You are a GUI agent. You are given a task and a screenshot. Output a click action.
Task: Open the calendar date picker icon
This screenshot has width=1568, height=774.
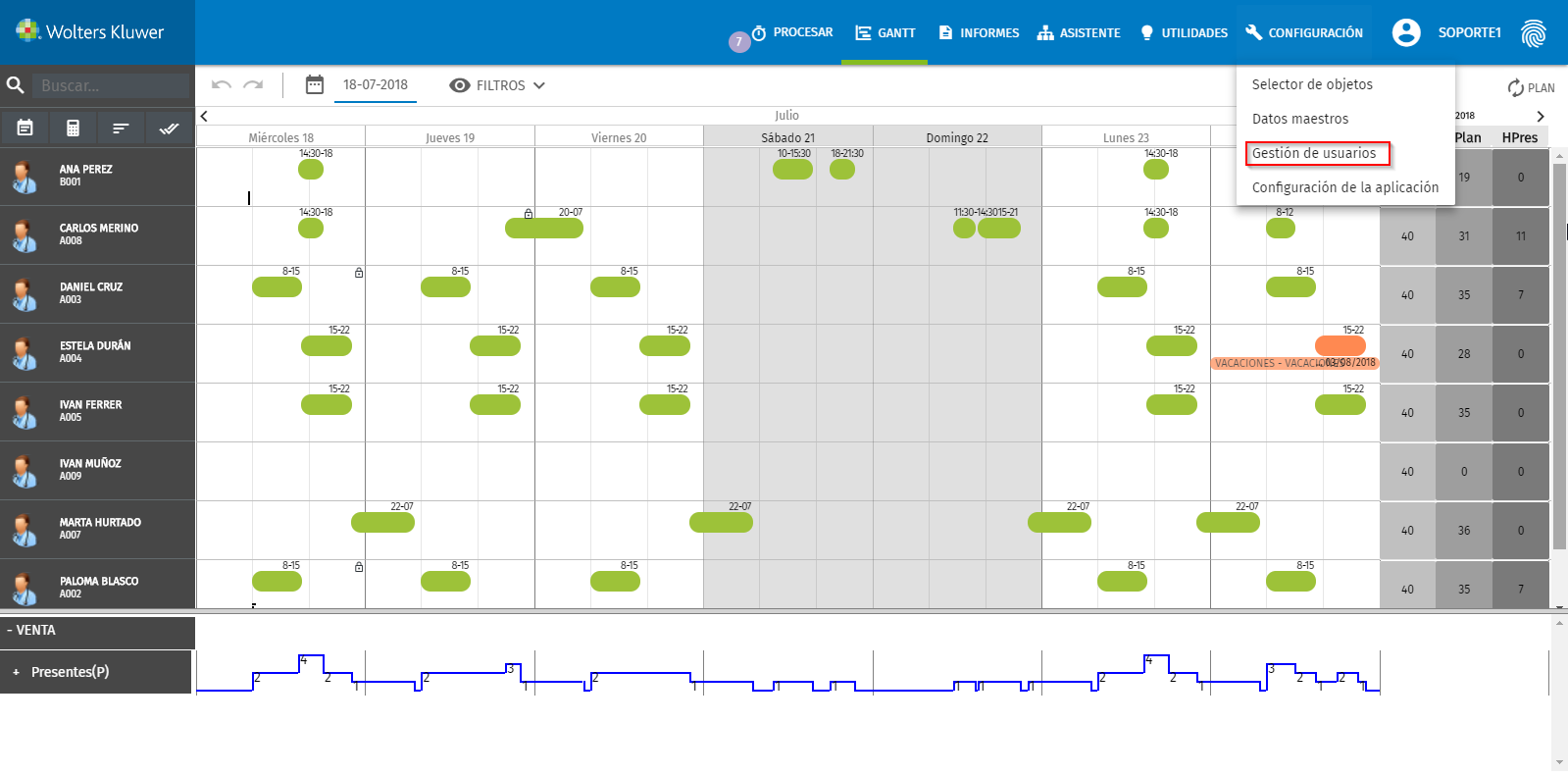click(314, 85)
